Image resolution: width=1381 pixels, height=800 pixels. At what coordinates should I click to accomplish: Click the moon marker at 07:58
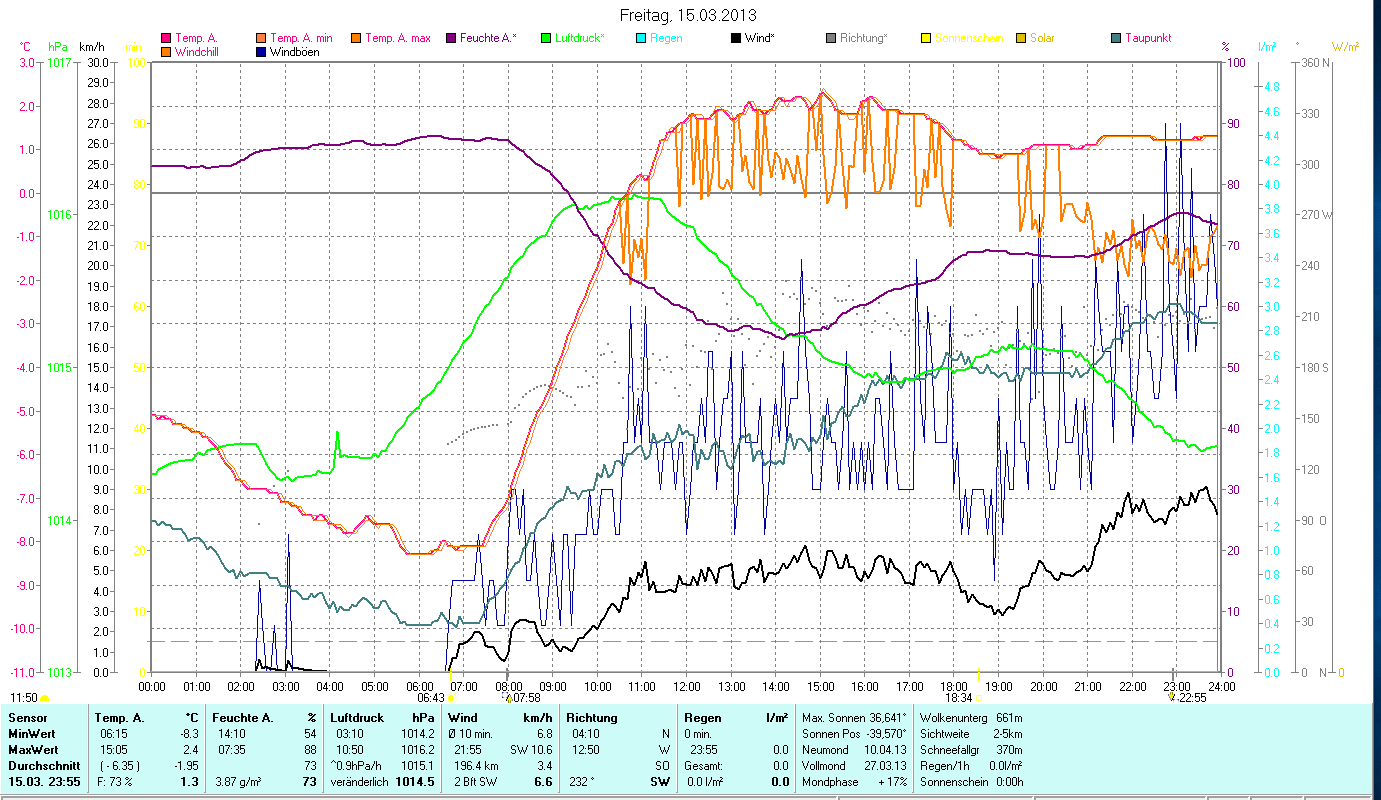508,698
